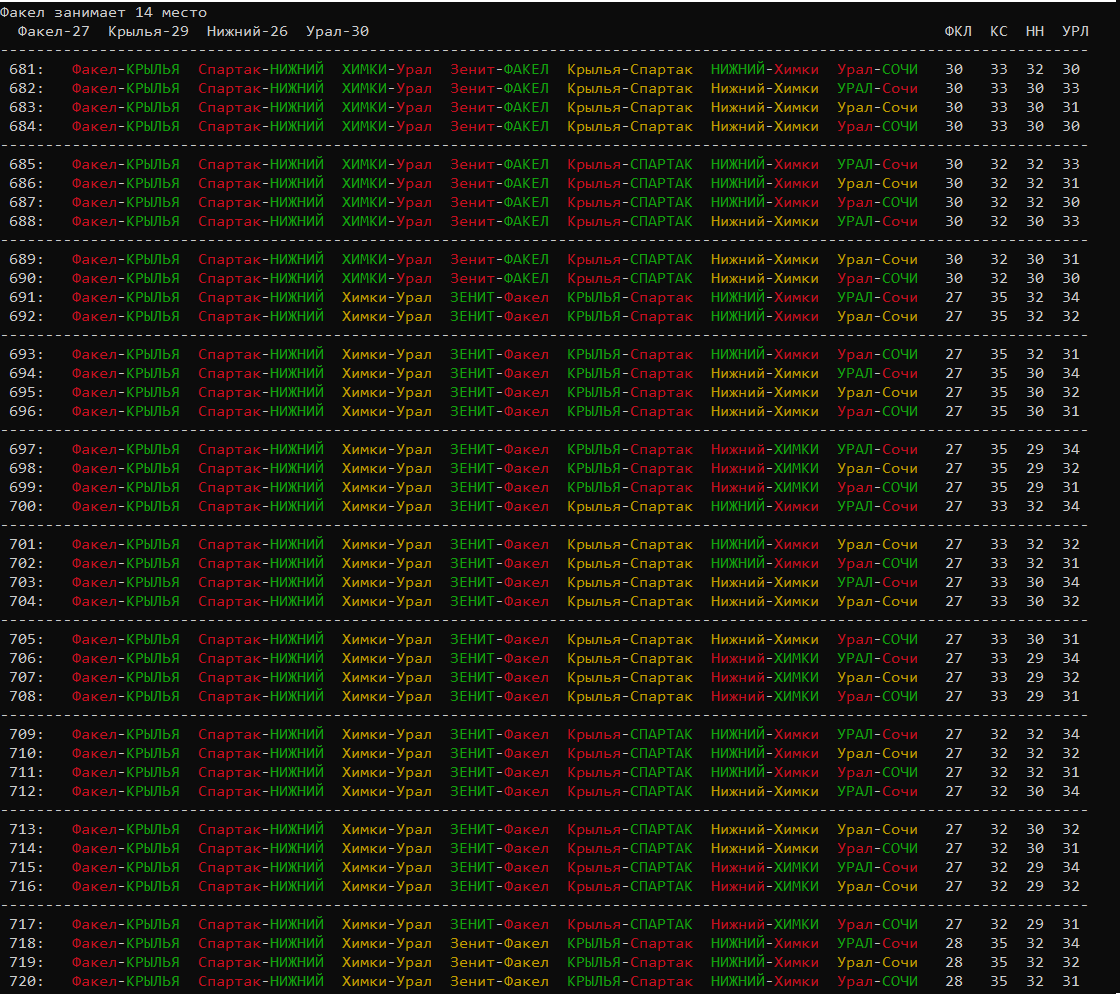Click 'УРАЛ-Сочи' in row 703

(877, 582)
